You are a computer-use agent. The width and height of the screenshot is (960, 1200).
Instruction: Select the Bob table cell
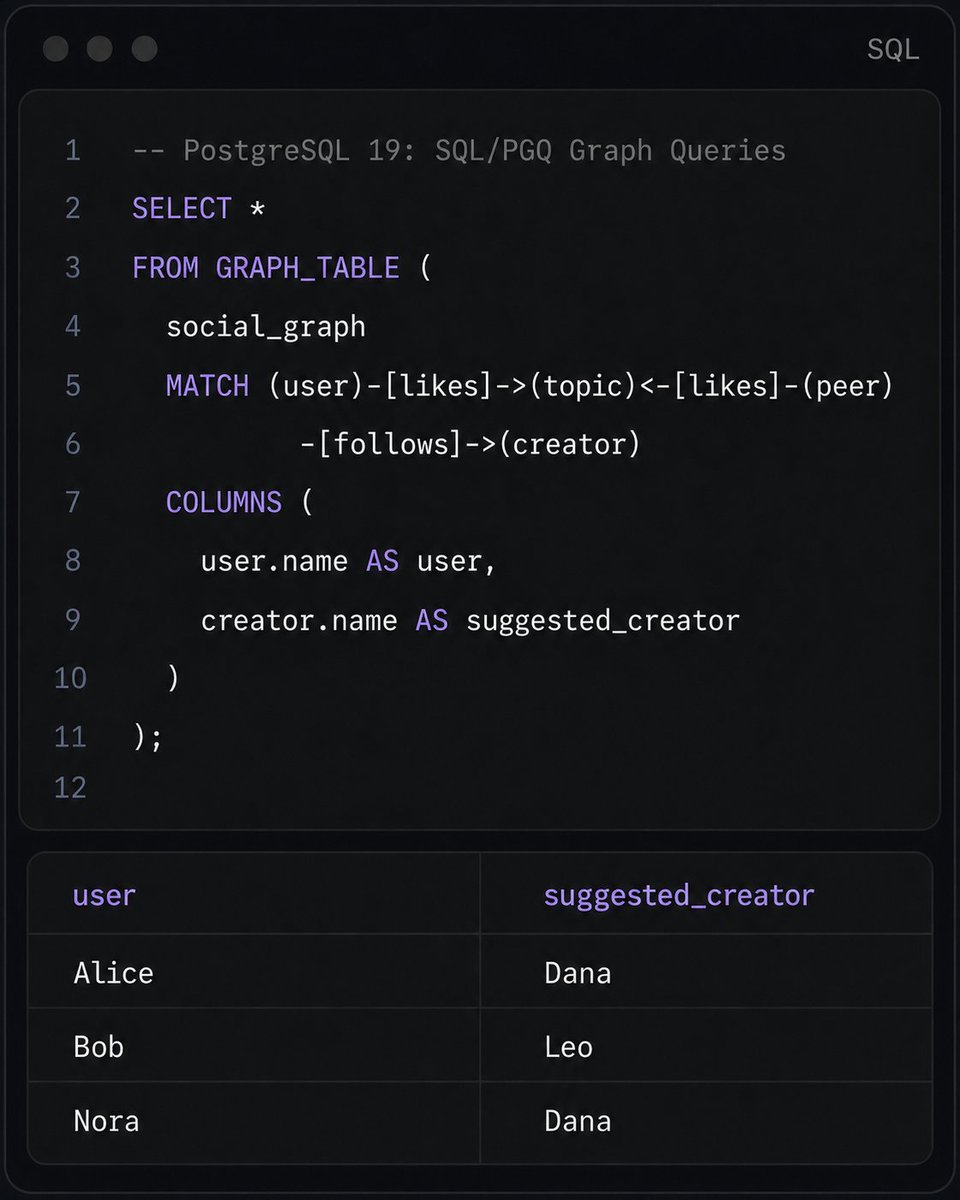[254, 1046]
